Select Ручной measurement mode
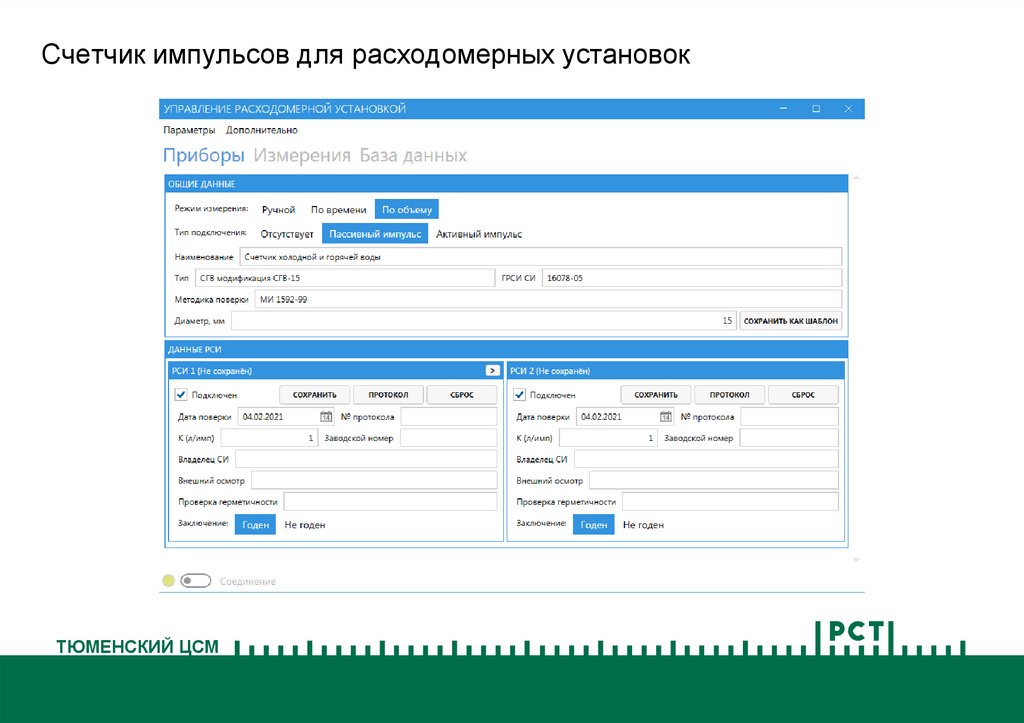1024x723 pixels. (278, 210)
